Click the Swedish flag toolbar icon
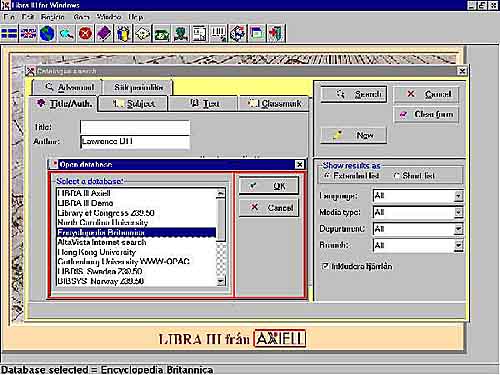 (x=9, y=34)
